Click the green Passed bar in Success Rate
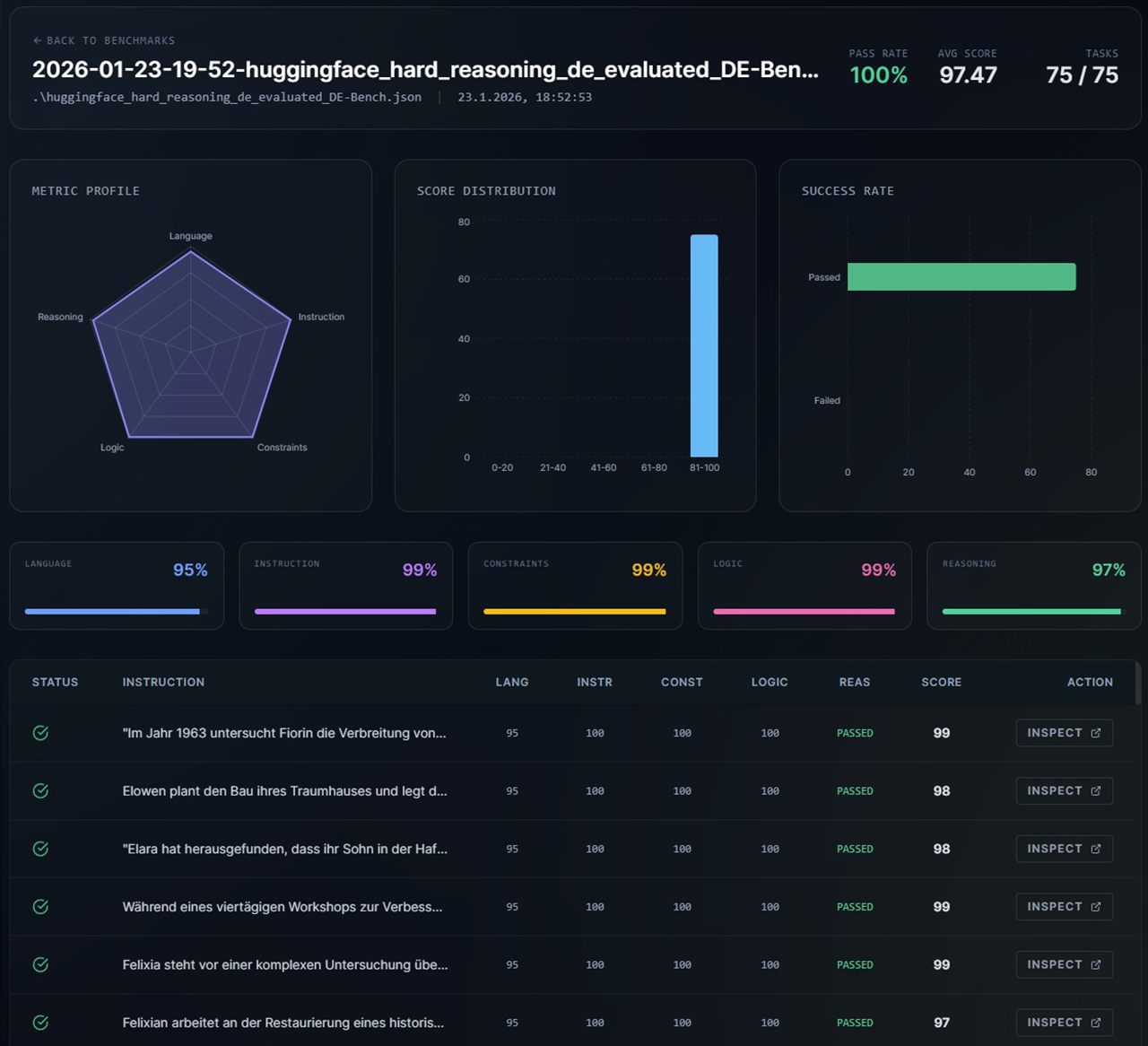The width and height of the screenshot is (1148, 1046). pos(961,277)
